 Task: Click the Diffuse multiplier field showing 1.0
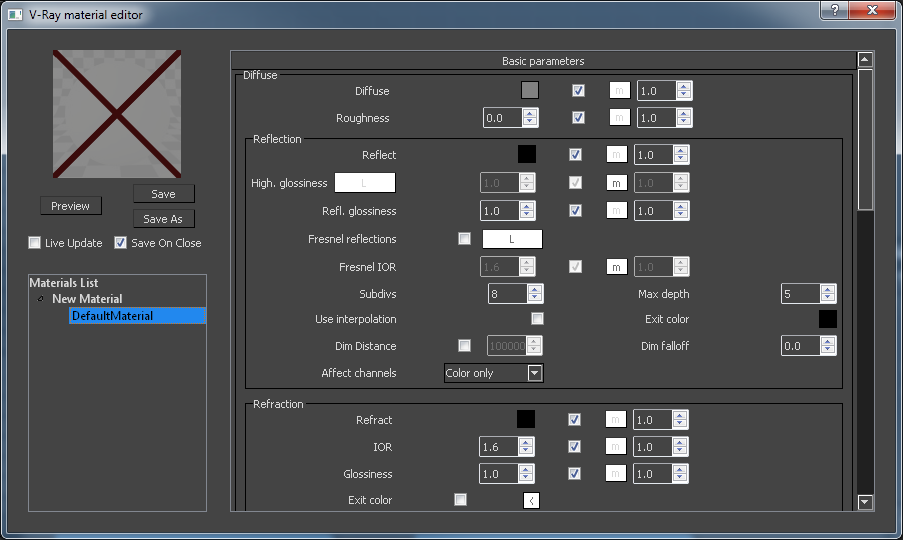657,90
